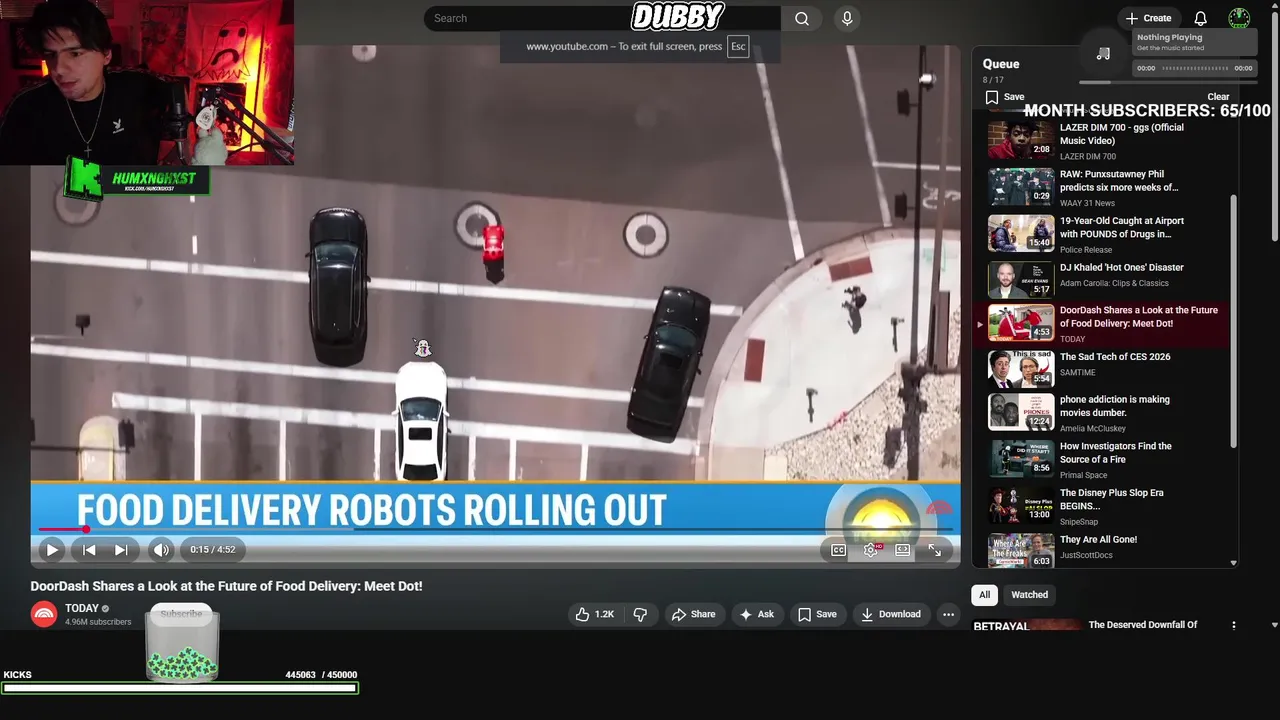Click the Esc key hint in fullscreen notice
This screenshot has height=720, width=1280.
click(x=738, y=46)
